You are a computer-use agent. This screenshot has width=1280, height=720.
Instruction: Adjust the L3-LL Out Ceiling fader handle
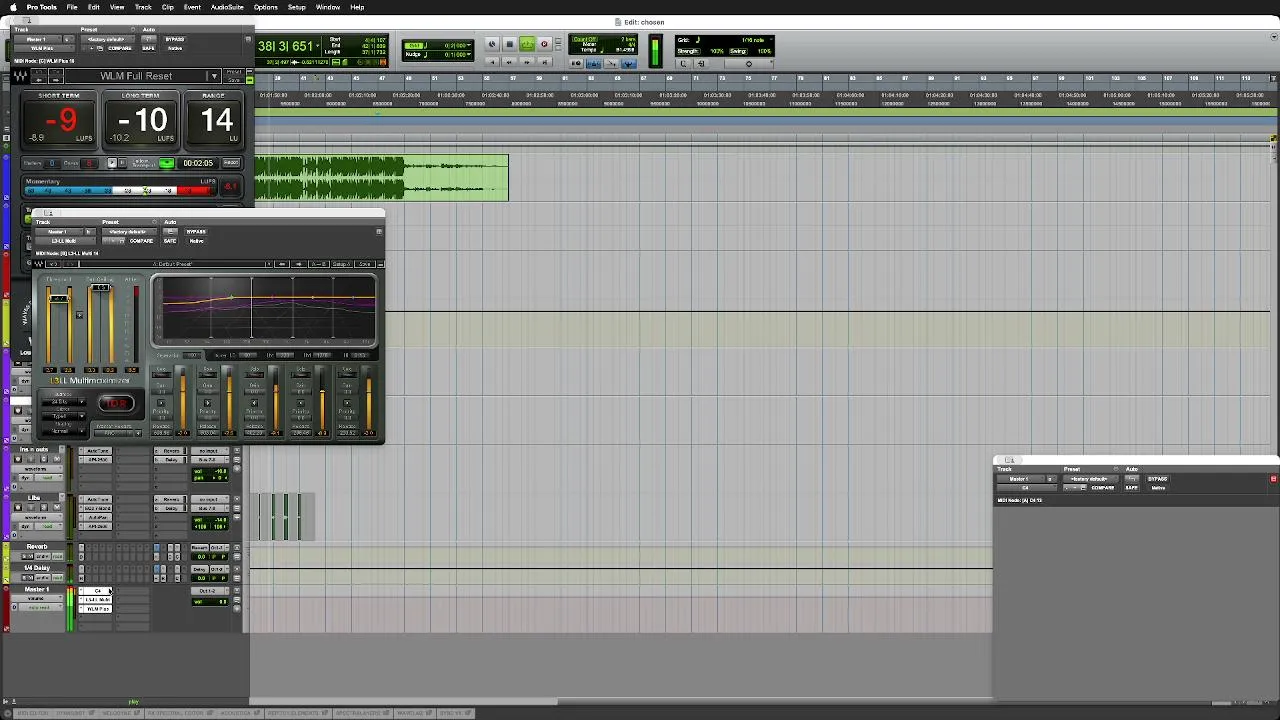(x=100, y=289)
